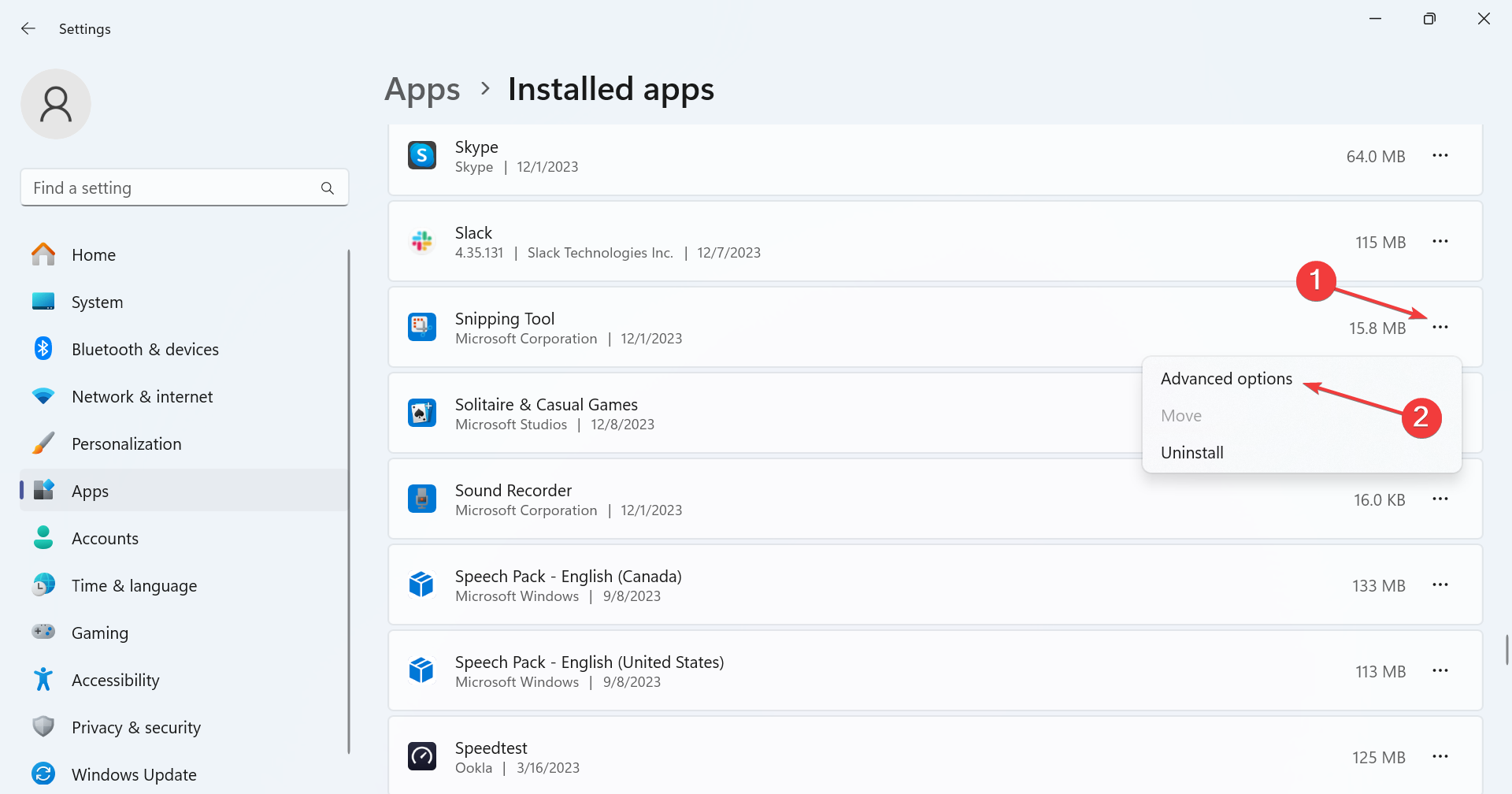Viewport: 1512px width, 794px height.
Task: Click the Network wifi icon
Action: (43, 395)
